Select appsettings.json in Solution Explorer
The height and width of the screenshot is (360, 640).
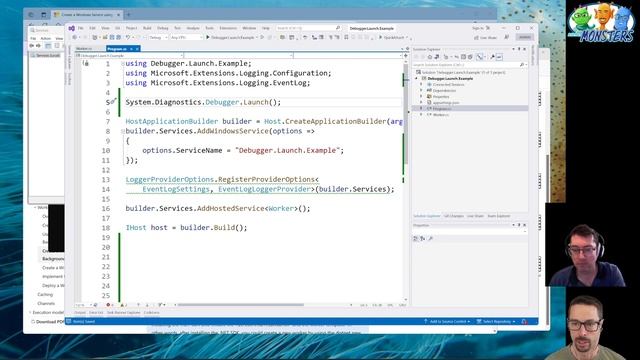click(x=446, y=103)
